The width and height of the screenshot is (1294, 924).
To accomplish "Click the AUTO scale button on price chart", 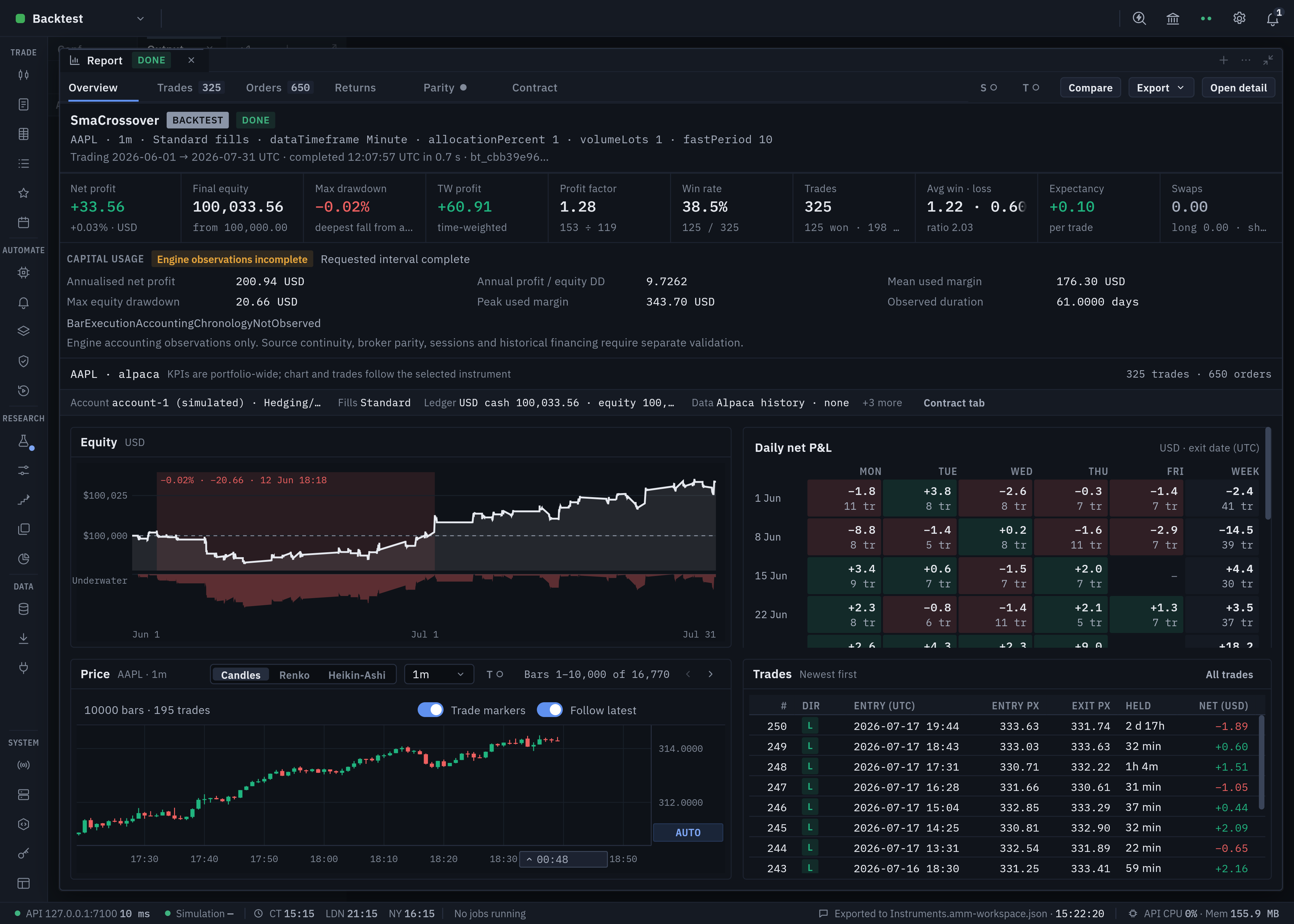I will click(x=688, y=833).
